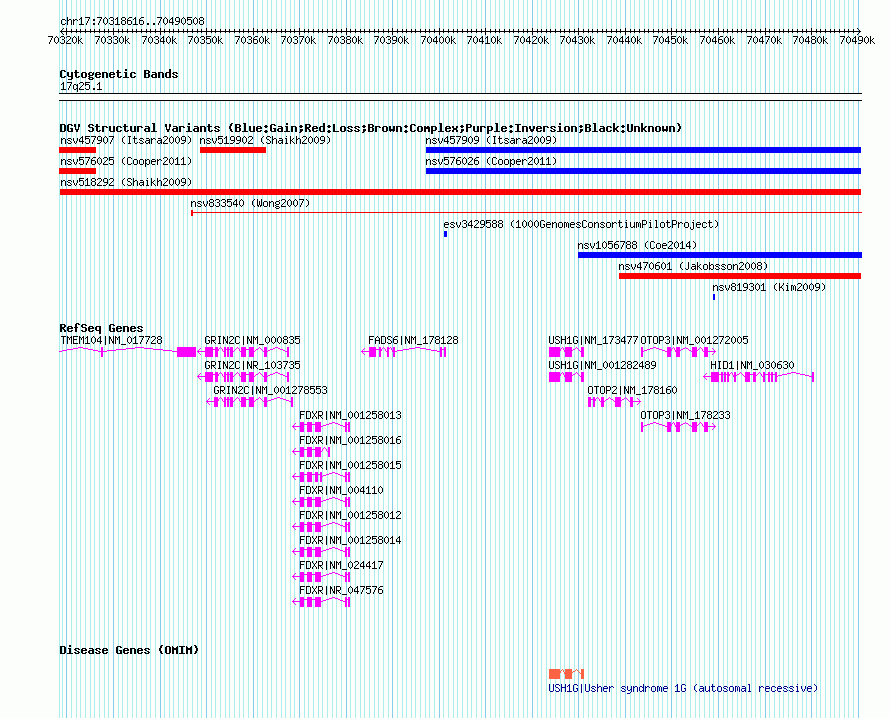Click the nsv833540 (Wong2007) label text
The image size is (890, 718).
point(250,203)
